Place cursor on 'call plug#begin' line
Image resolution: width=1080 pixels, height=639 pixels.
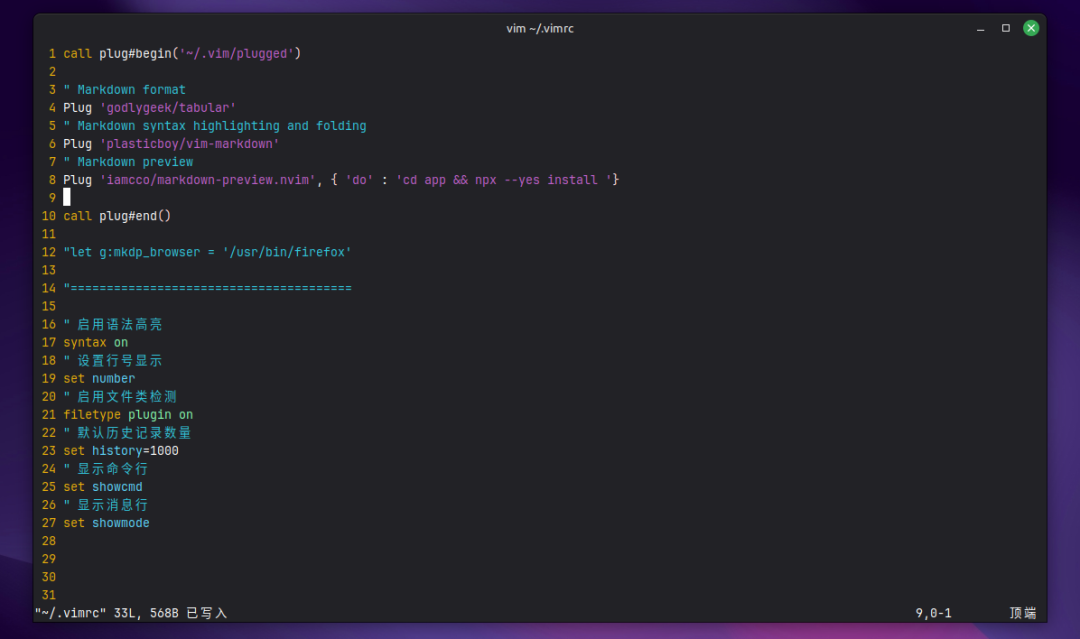pos(182,54)
